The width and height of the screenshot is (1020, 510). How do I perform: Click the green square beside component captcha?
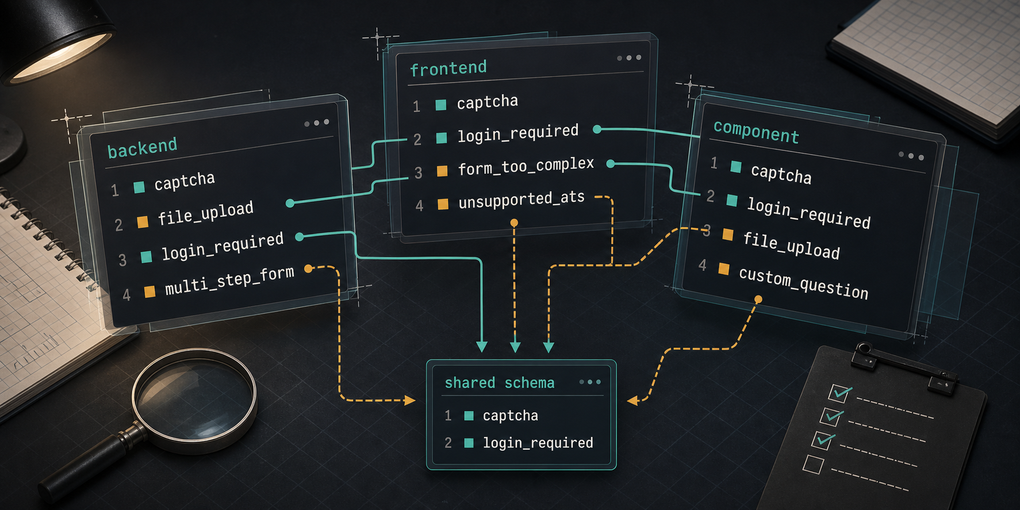coord(735,167)
